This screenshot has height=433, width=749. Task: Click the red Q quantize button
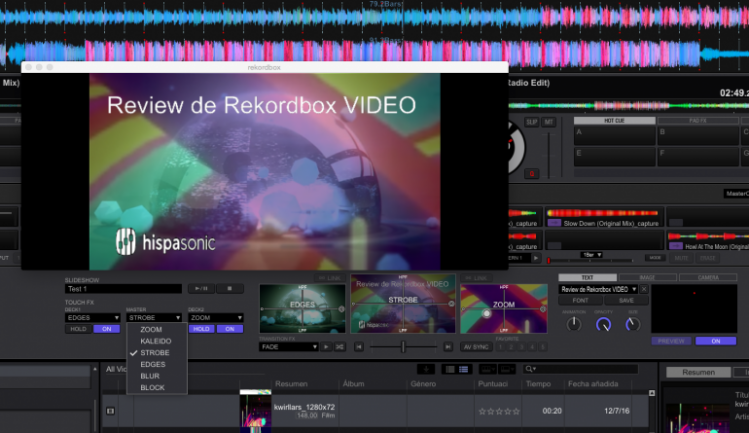click(532, 174)
